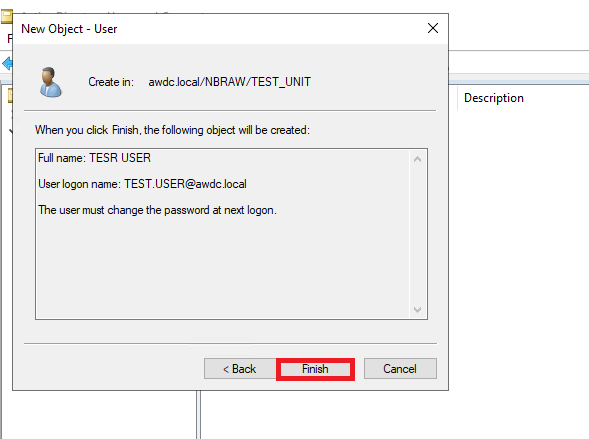Click the password change notice line

coord(157,210)
